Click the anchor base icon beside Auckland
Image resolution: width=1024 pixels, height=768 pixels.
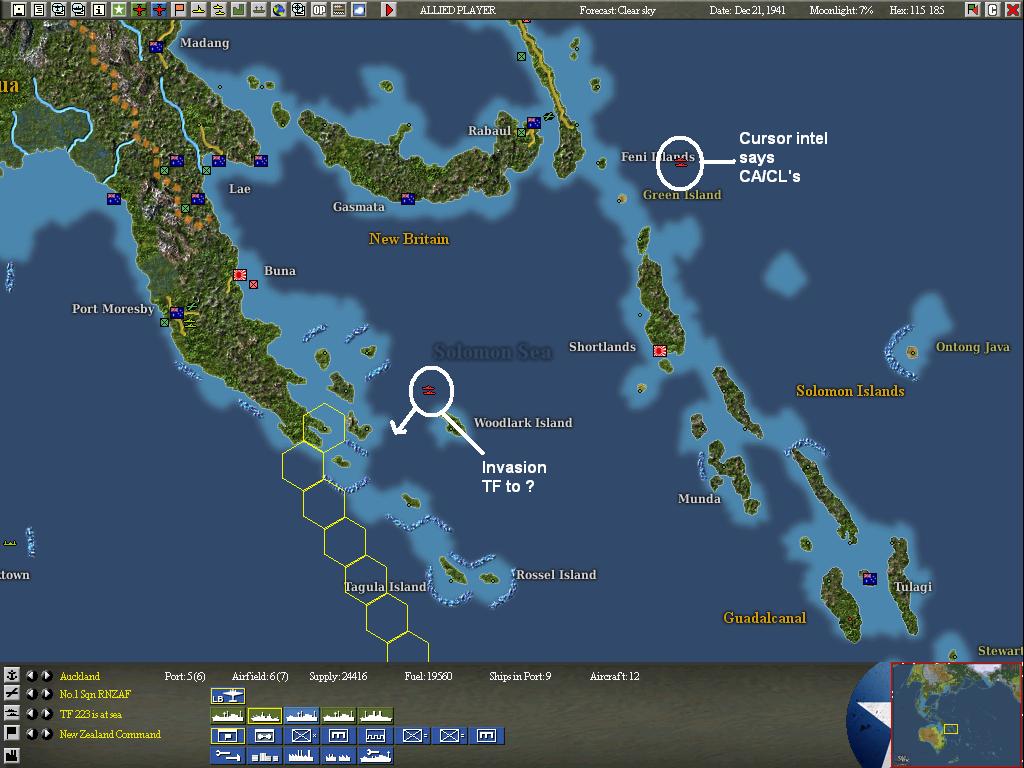pyautogui.click(x=12, y=675)
